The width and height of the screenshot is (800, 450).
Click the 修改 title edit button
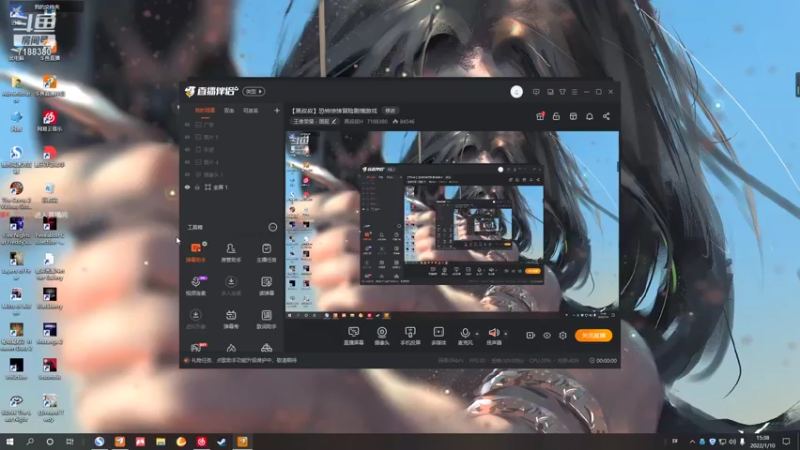click(390, 111)
